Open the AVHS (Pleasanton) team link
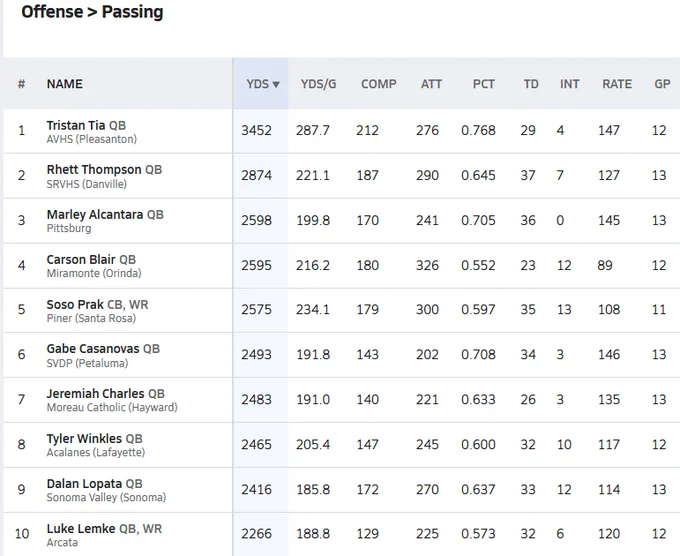Image resolution: width=680 pixels, height=556 pixels. coord(92,139)
